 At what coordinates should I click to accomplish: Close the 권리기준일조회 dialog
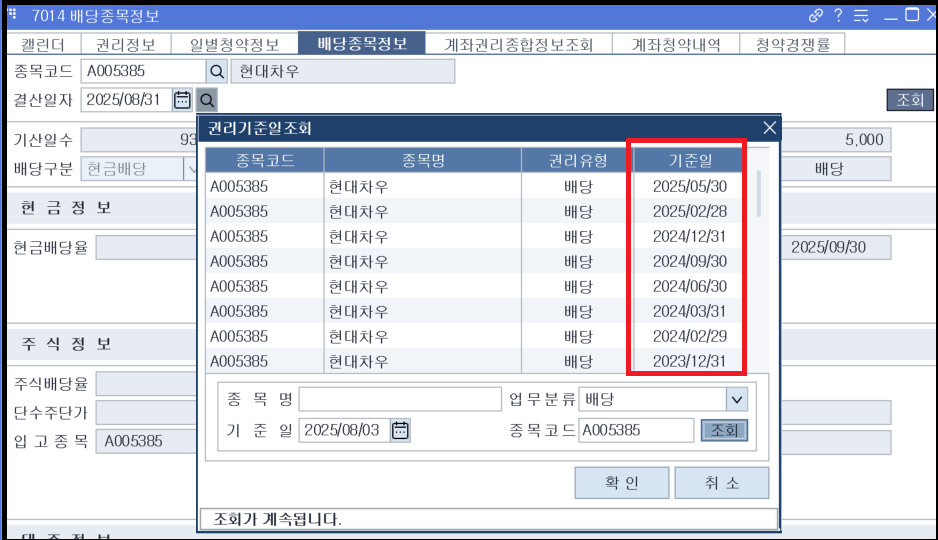point(769,127)
